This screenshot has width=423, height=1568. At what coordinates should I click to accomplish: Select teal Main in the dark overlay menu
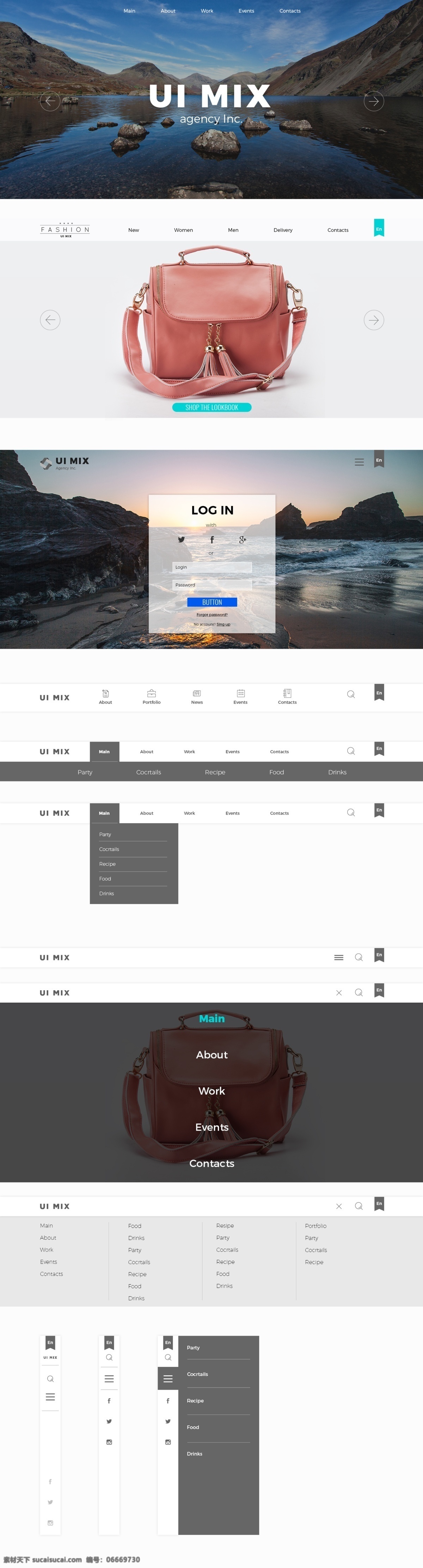(x=211, y=1018)
